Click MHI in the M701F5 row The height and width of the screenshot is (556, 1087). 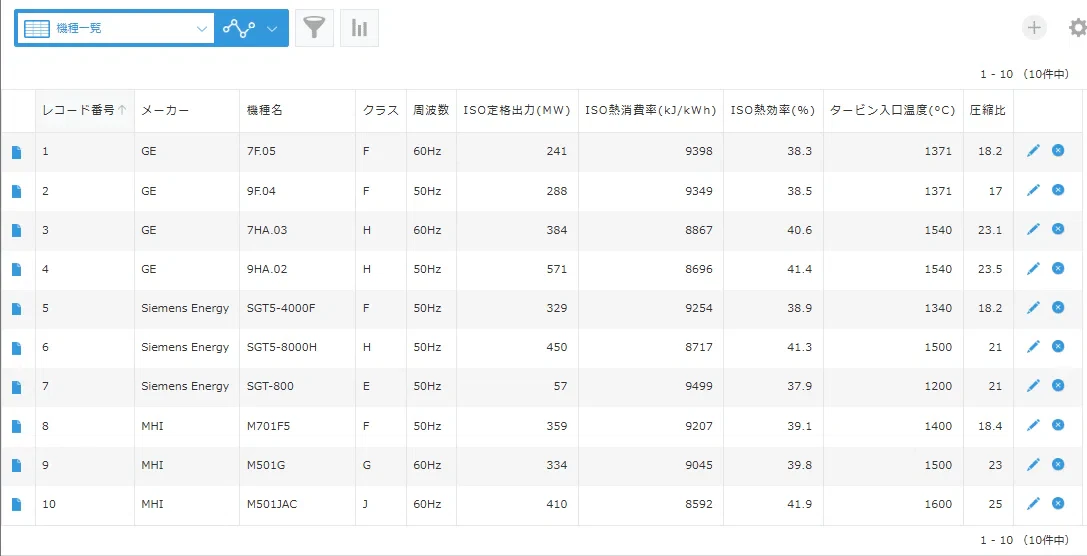click(x=152, y=426)
